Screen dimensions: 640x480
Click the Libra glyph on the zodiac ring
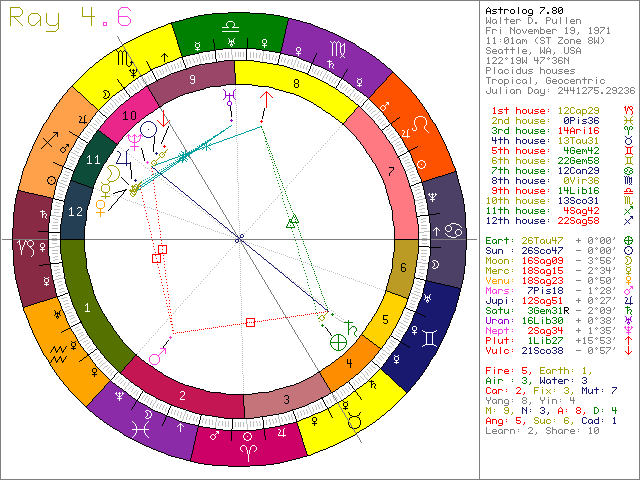tap(230, 27)
